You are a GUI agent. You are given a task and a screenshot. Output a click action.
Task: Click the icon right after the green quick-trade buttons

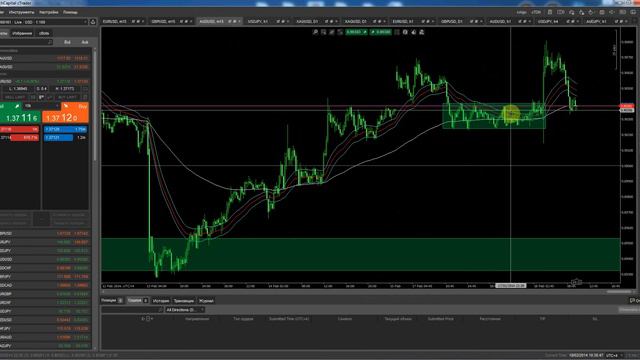point(397,32)
